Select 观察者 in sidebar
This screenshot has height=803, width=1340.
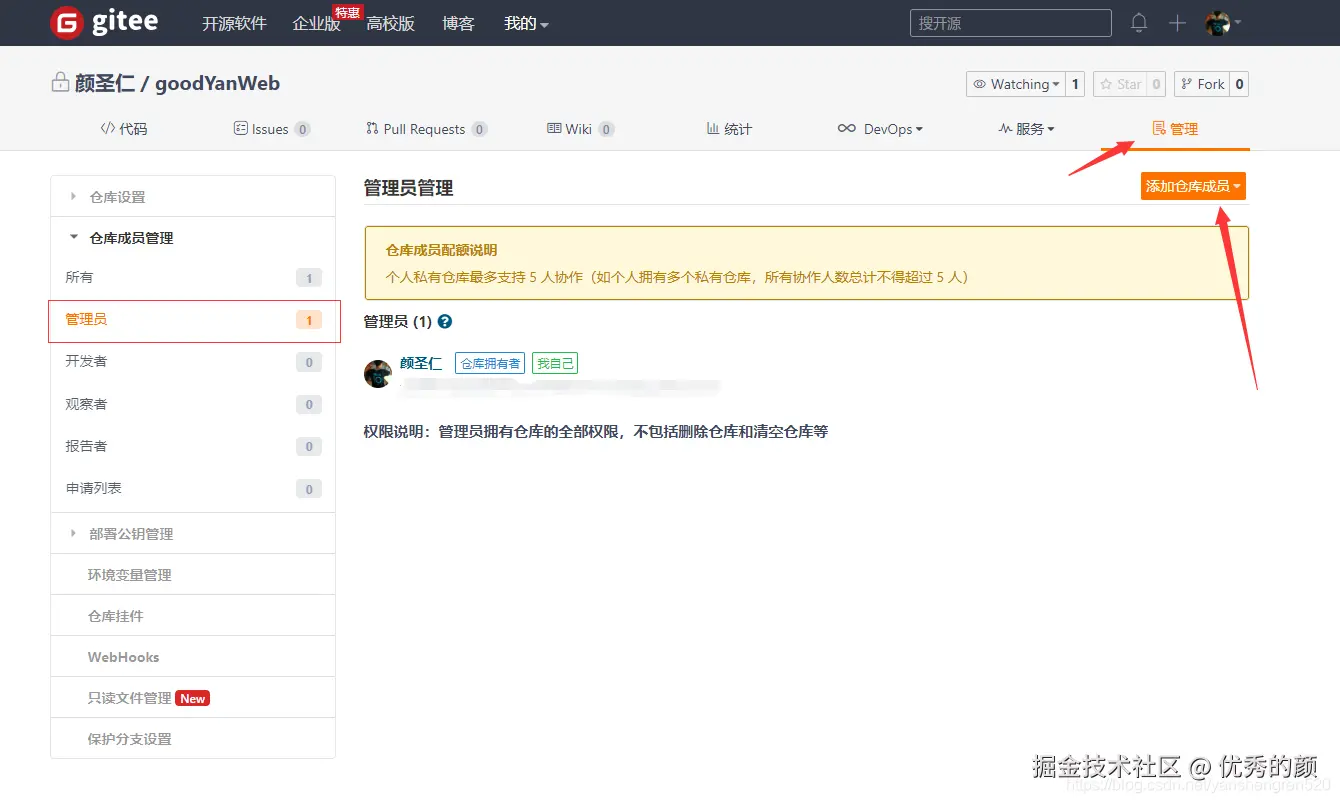click(192, 404)
